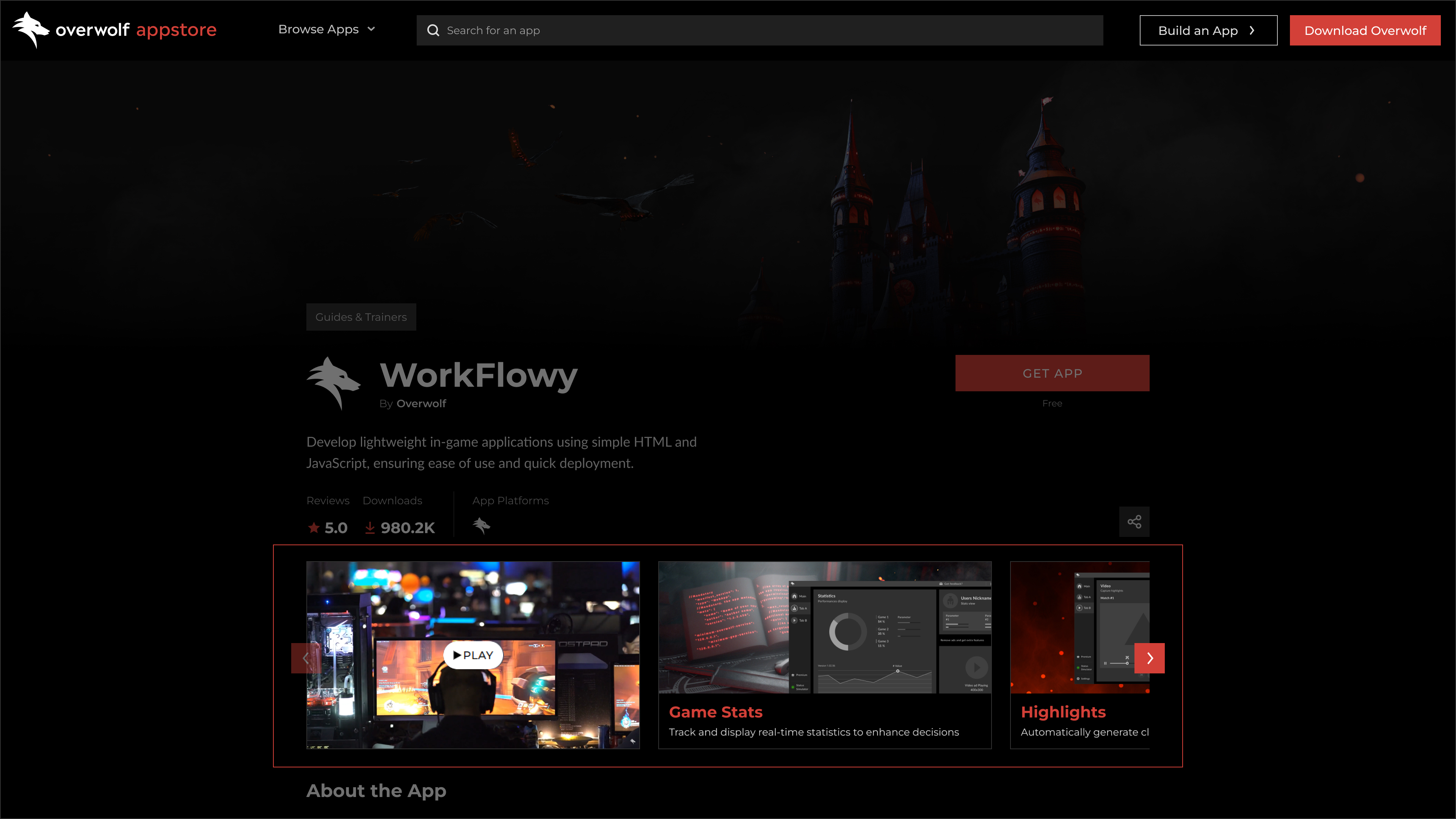This screenshot has height=819, width=1456.
Task: Click the App Platforms label
Action: point(510,501)
